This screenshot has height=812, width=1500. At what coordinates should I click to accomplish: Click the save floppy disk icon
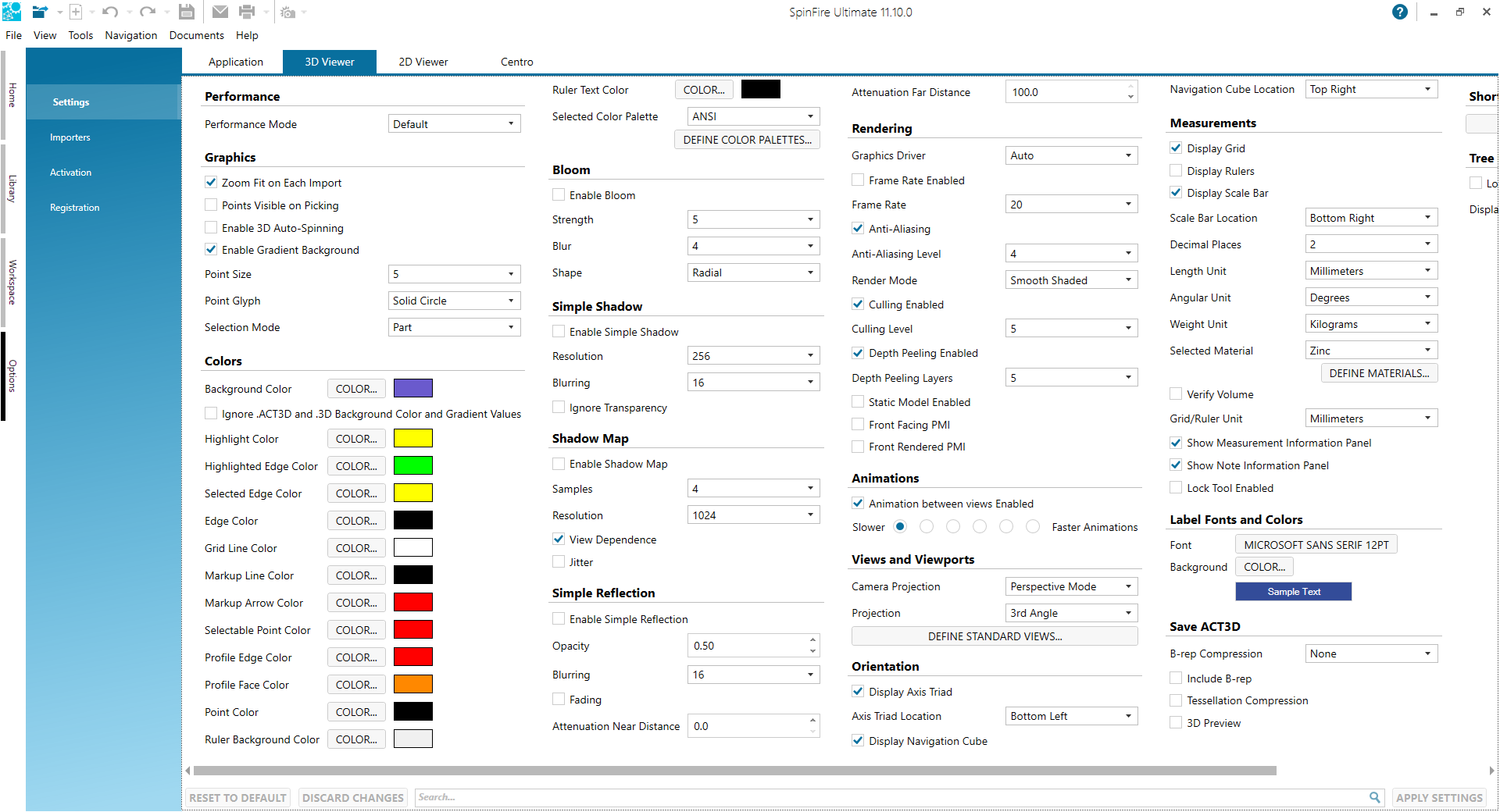186,12
